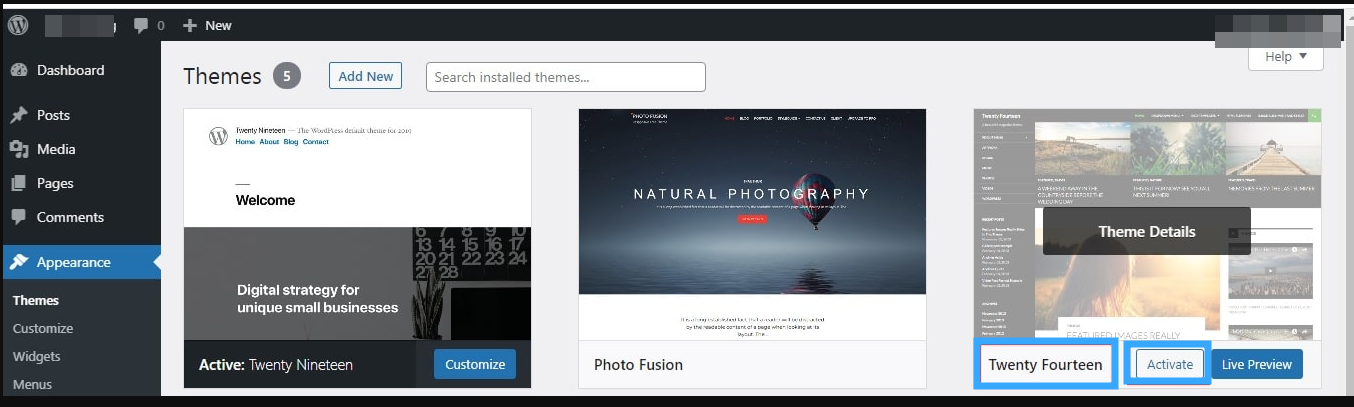The image size is (1354, 407).
Task: Click the Pages icon in sidebar
Action: pos(19,183)
